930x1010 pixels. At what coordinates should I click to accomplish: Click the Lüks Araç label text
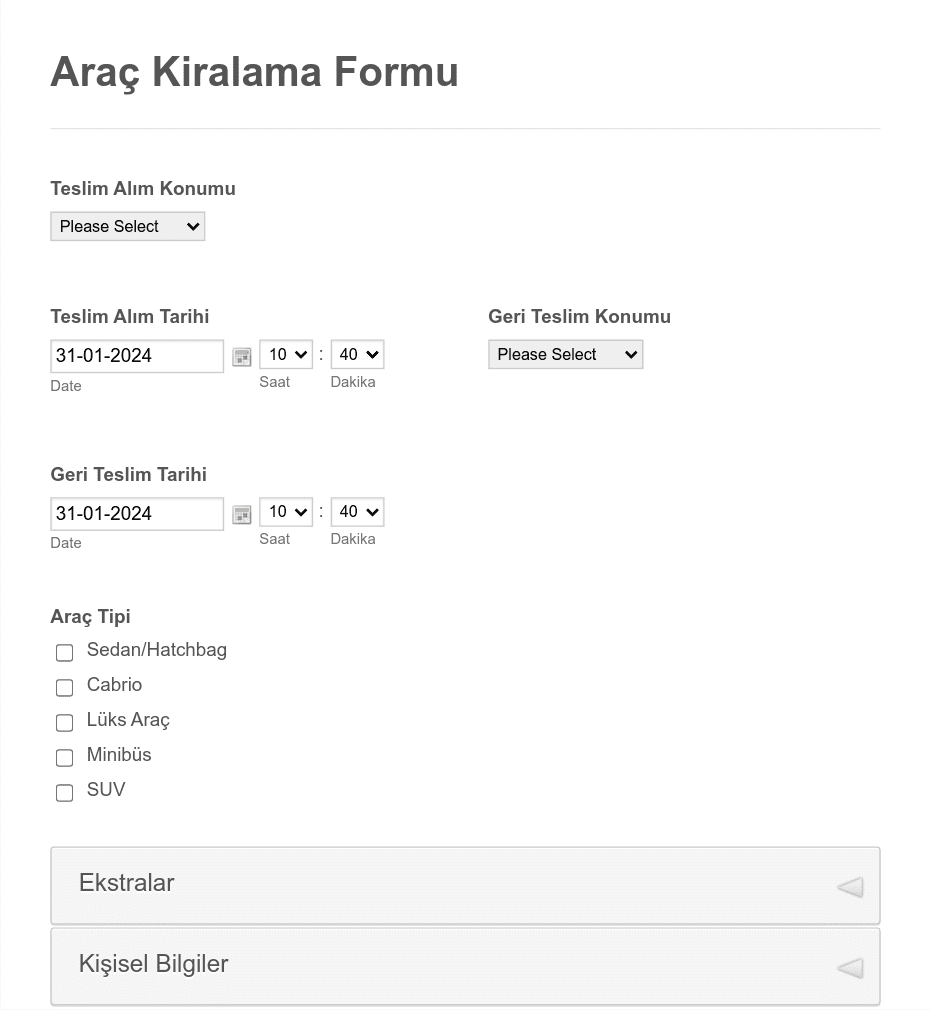coord(128,720)
